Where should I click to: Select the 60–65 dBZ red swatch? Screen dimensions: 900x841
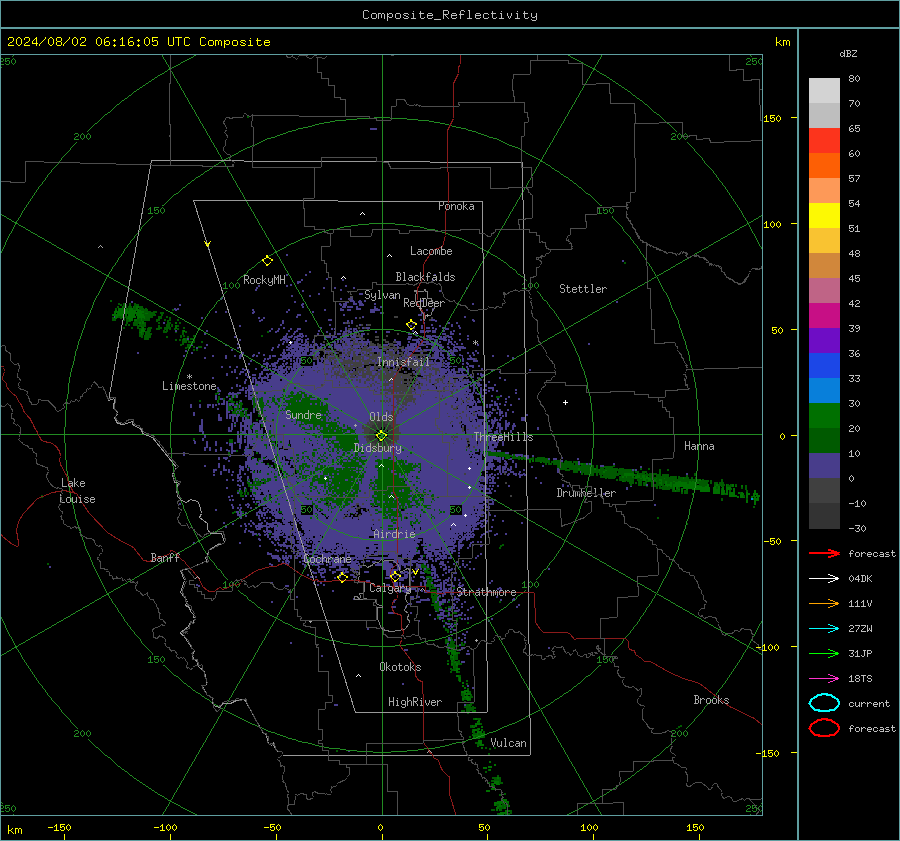pyautogui.click(x=824, y=141)
